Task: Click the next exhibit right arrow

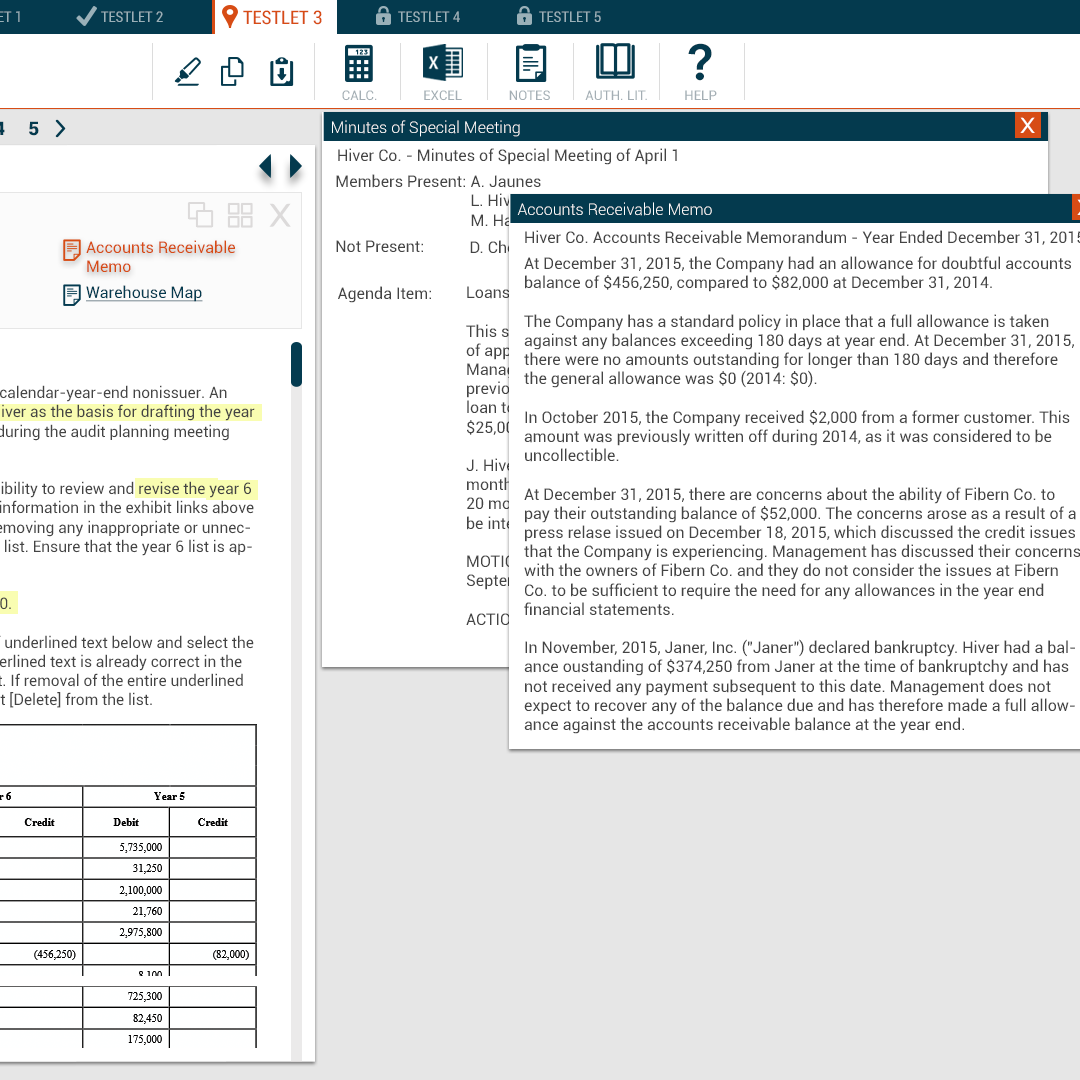Action: coord(295,167)
